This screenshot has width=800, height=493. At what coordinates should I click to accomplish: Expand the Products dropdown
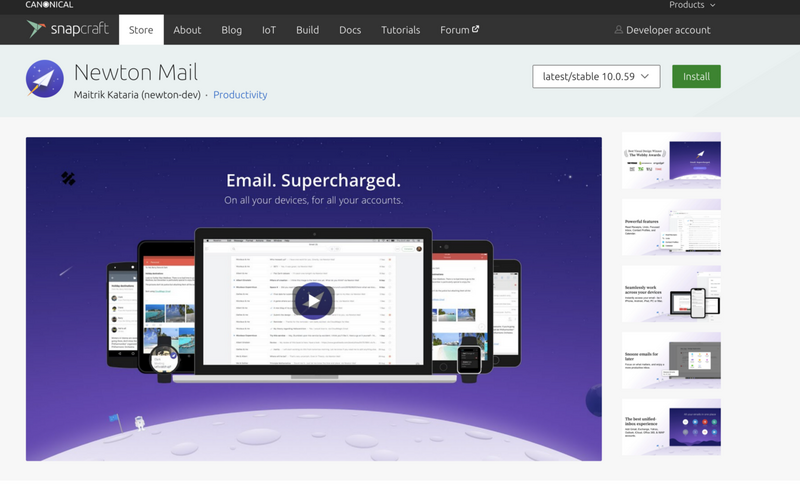(x=692, y=5)
